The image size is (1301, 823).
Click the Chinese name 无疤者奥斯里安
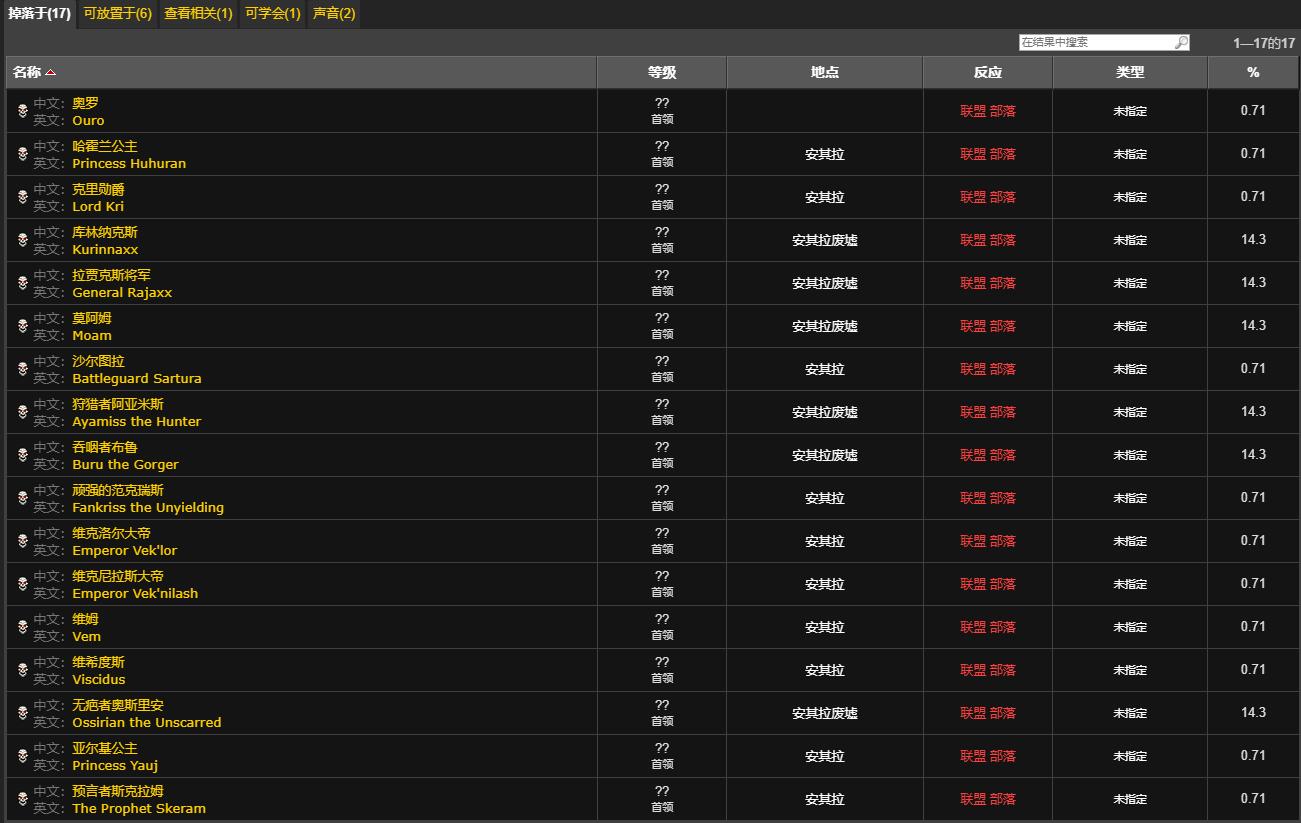[118, 705]
